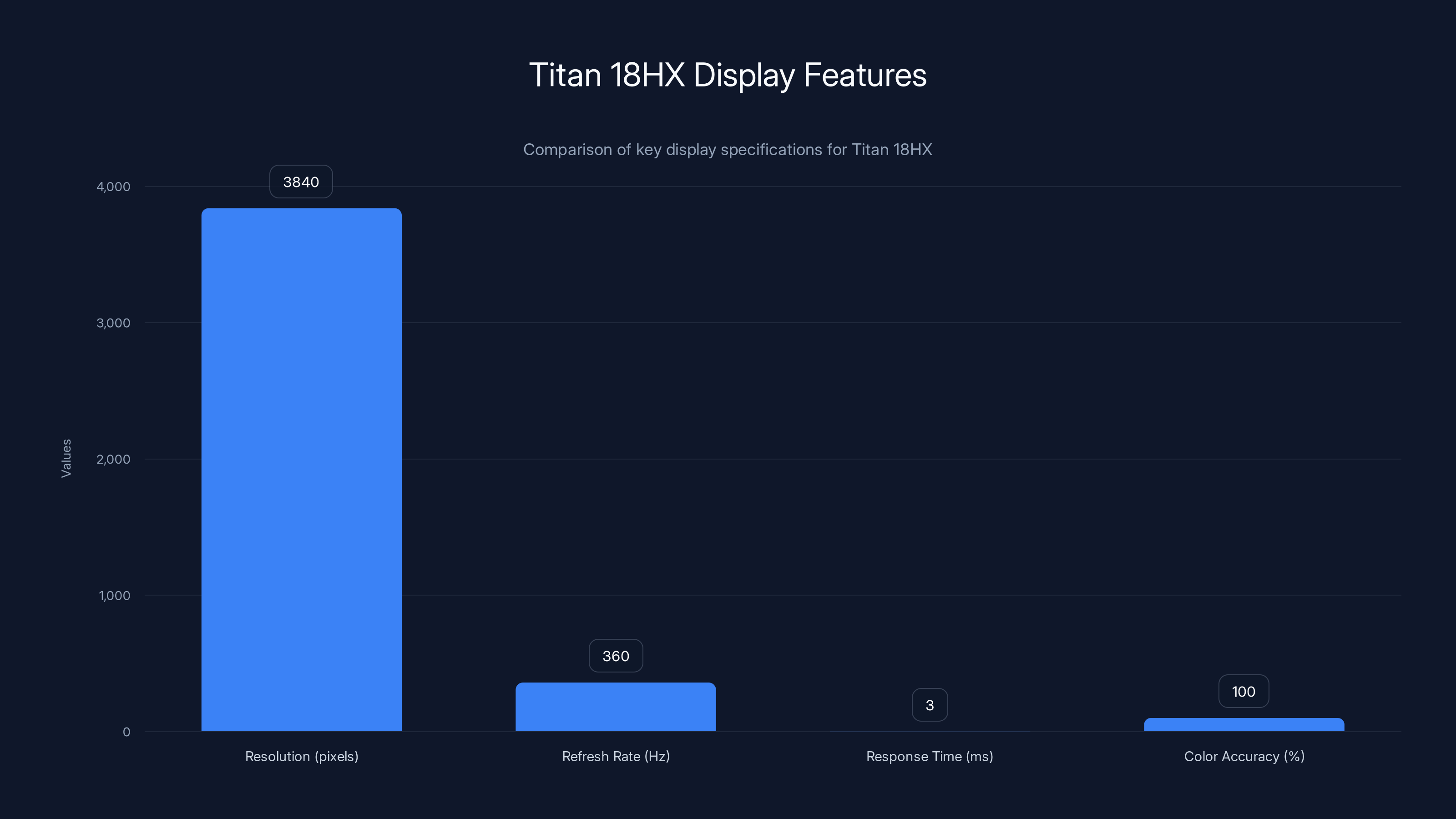Click the 3,000 y-axis tick label

pyautogui.click(x=113, y=323)
